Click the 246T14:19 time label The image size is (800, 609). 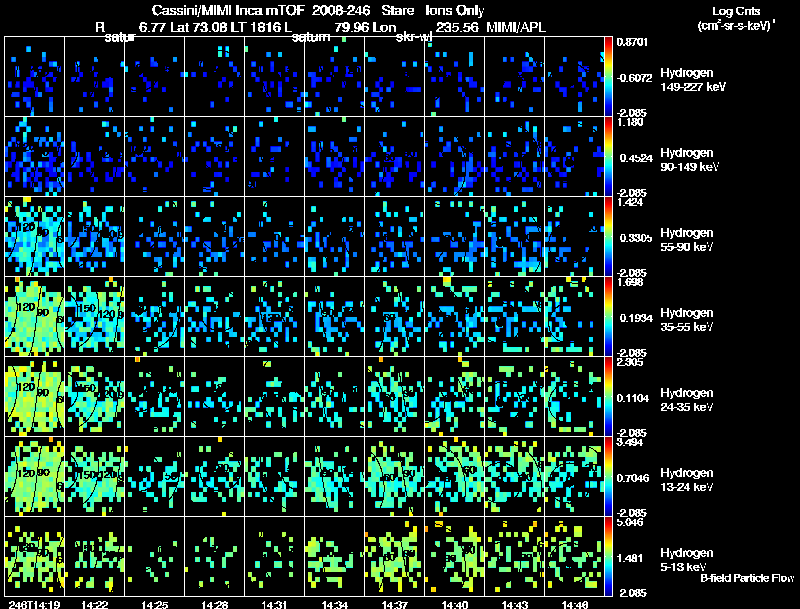coord(34,604)
